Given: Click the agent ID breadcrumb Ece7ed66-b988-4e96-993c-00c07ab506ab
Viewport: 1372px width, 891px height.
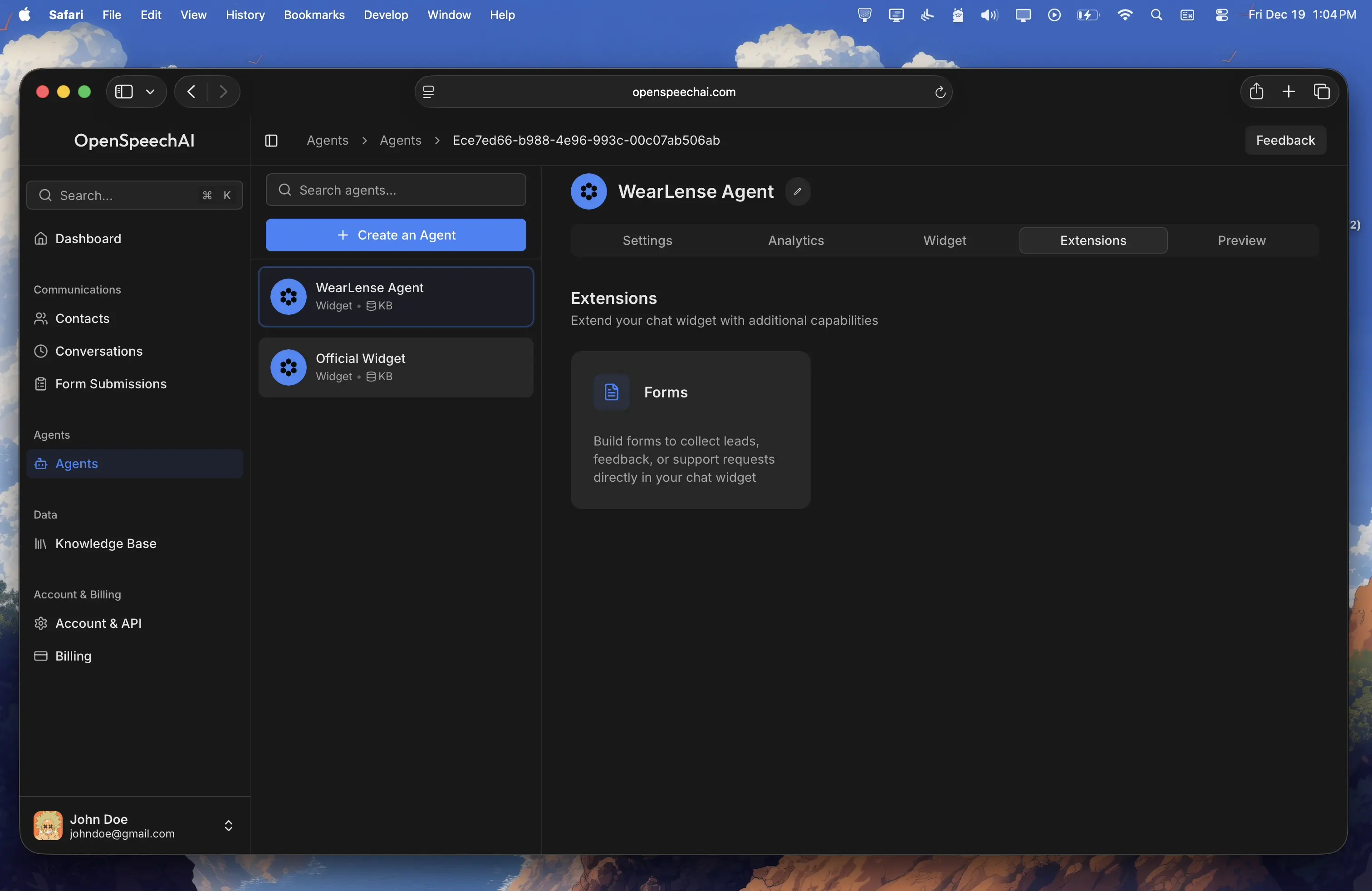Looking at the screenshot, I should click(x=586, y=141).
